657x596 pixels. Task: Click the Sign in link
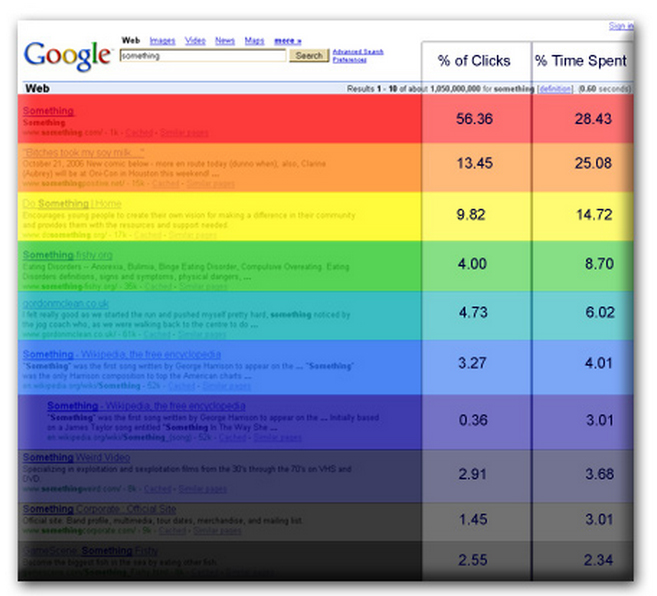pyautogui.click(x=621, y=26)
